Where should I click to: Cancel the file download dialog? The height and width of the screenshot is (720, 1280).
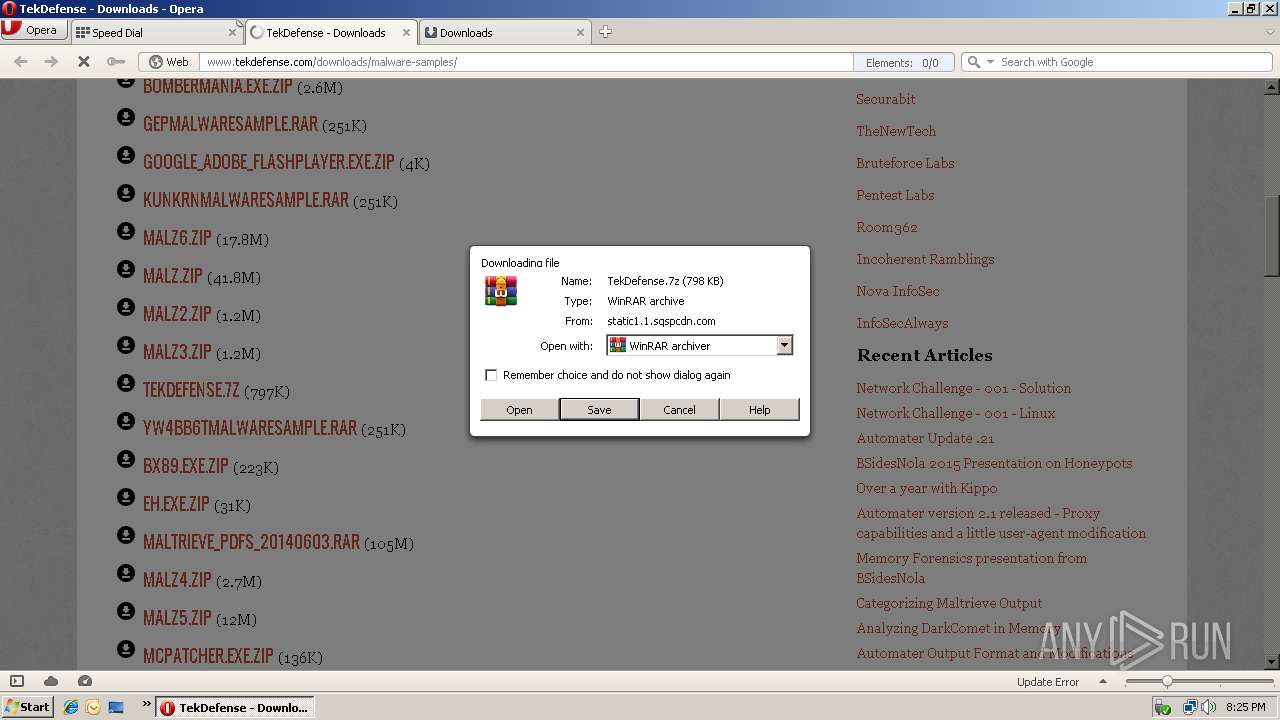tap(679, 410)
